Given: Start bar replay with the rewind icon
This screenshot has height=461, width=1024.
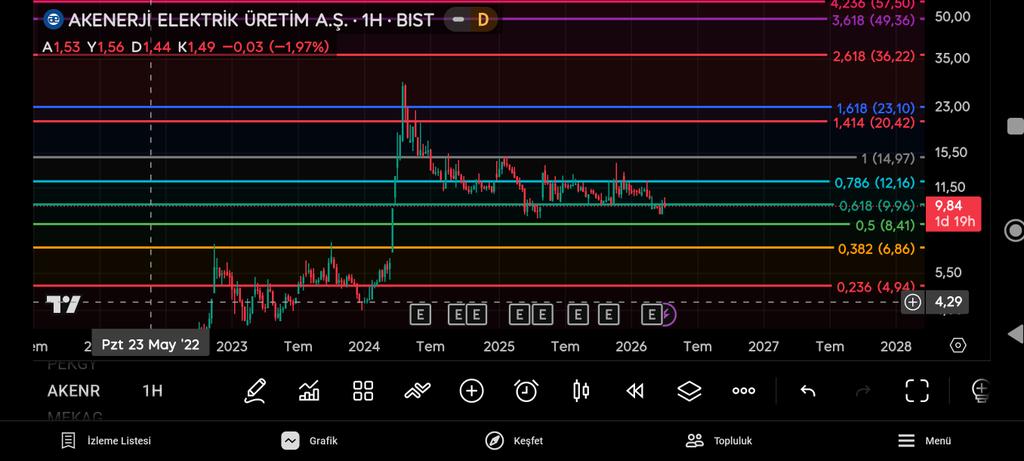Looking at the screenshot, I should (x=635, y=390).
